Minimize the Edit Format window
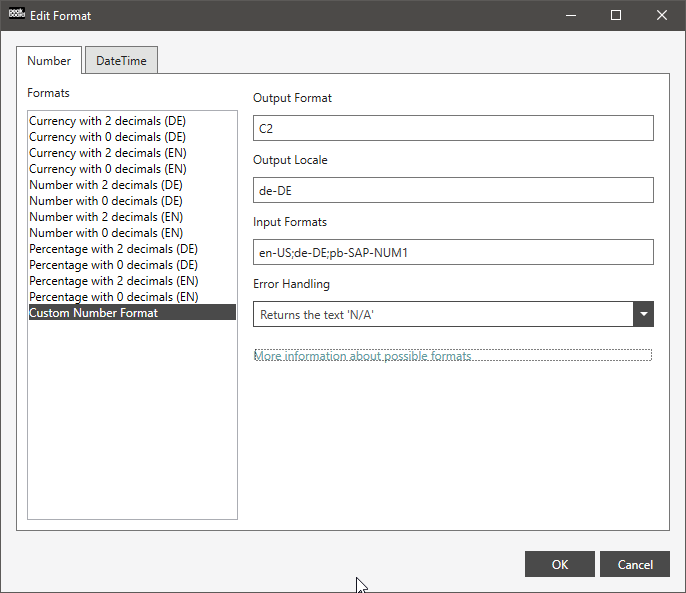 [570, 15]
